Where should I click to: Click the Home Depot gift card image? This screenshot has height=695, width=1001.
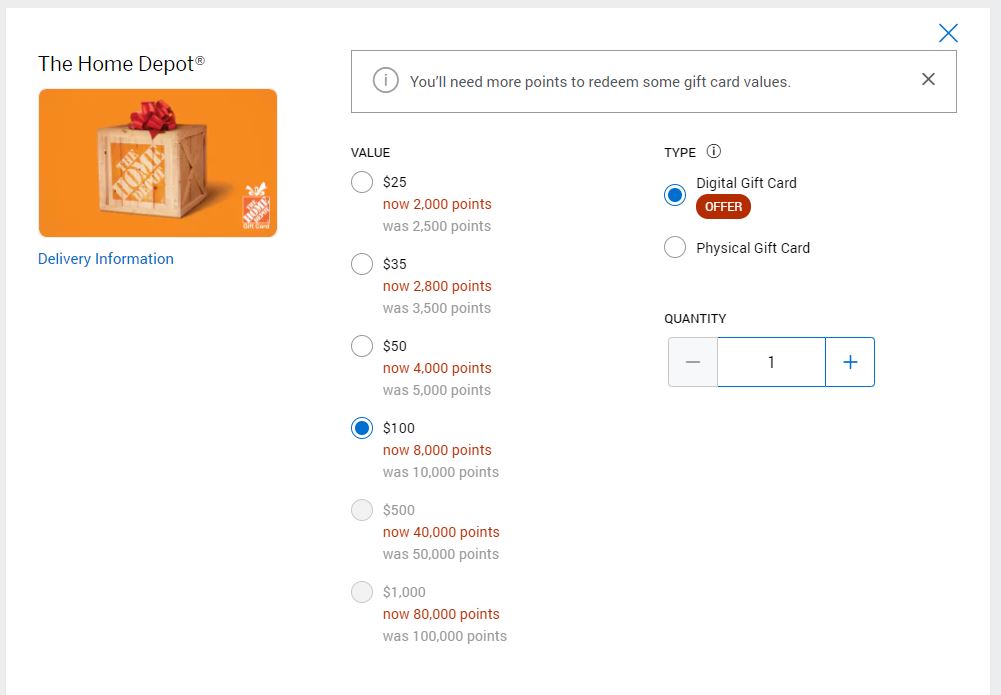tap(157, 163)
